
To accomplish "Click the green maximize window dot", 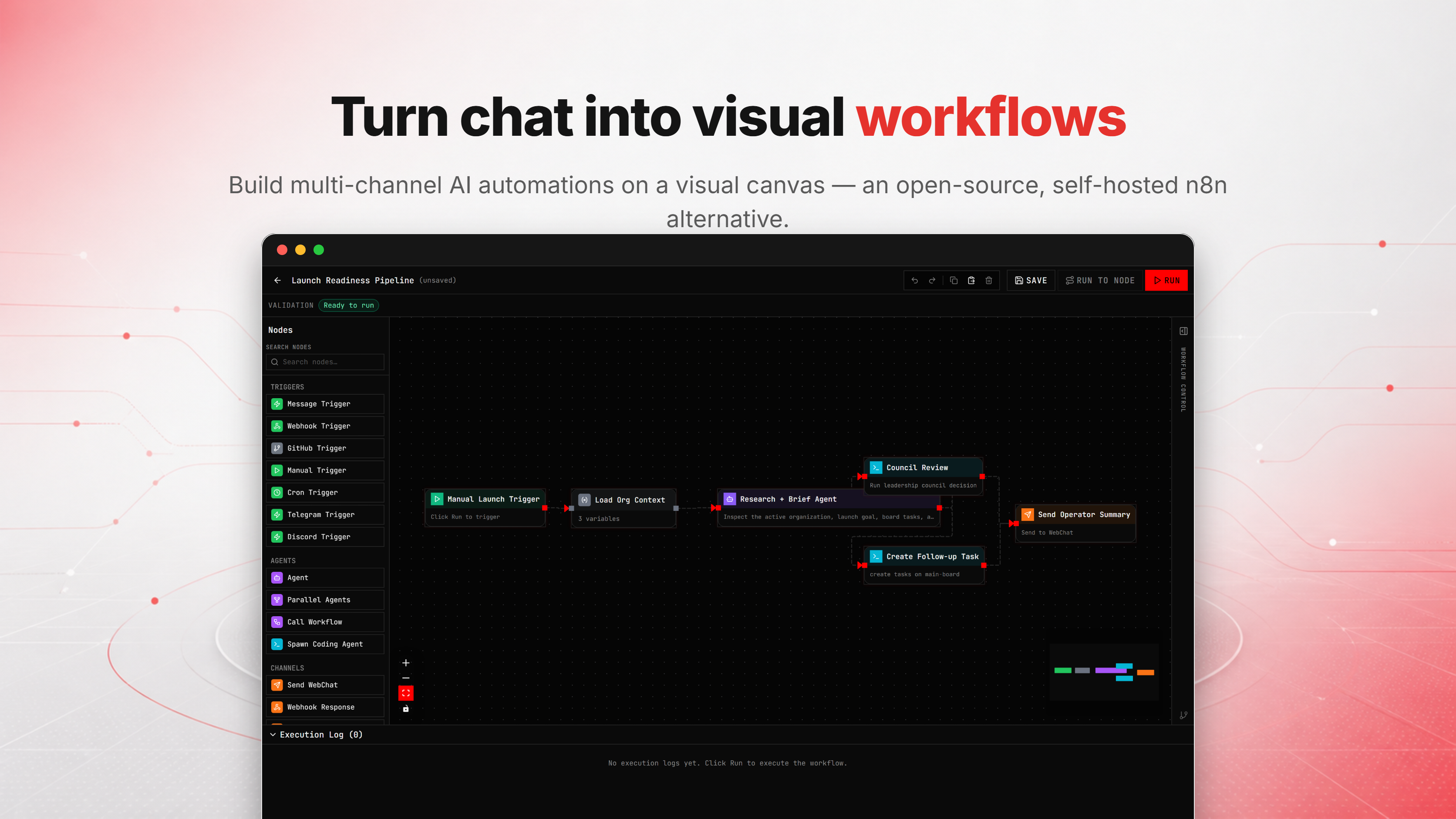I will click(x=319, y=250).
